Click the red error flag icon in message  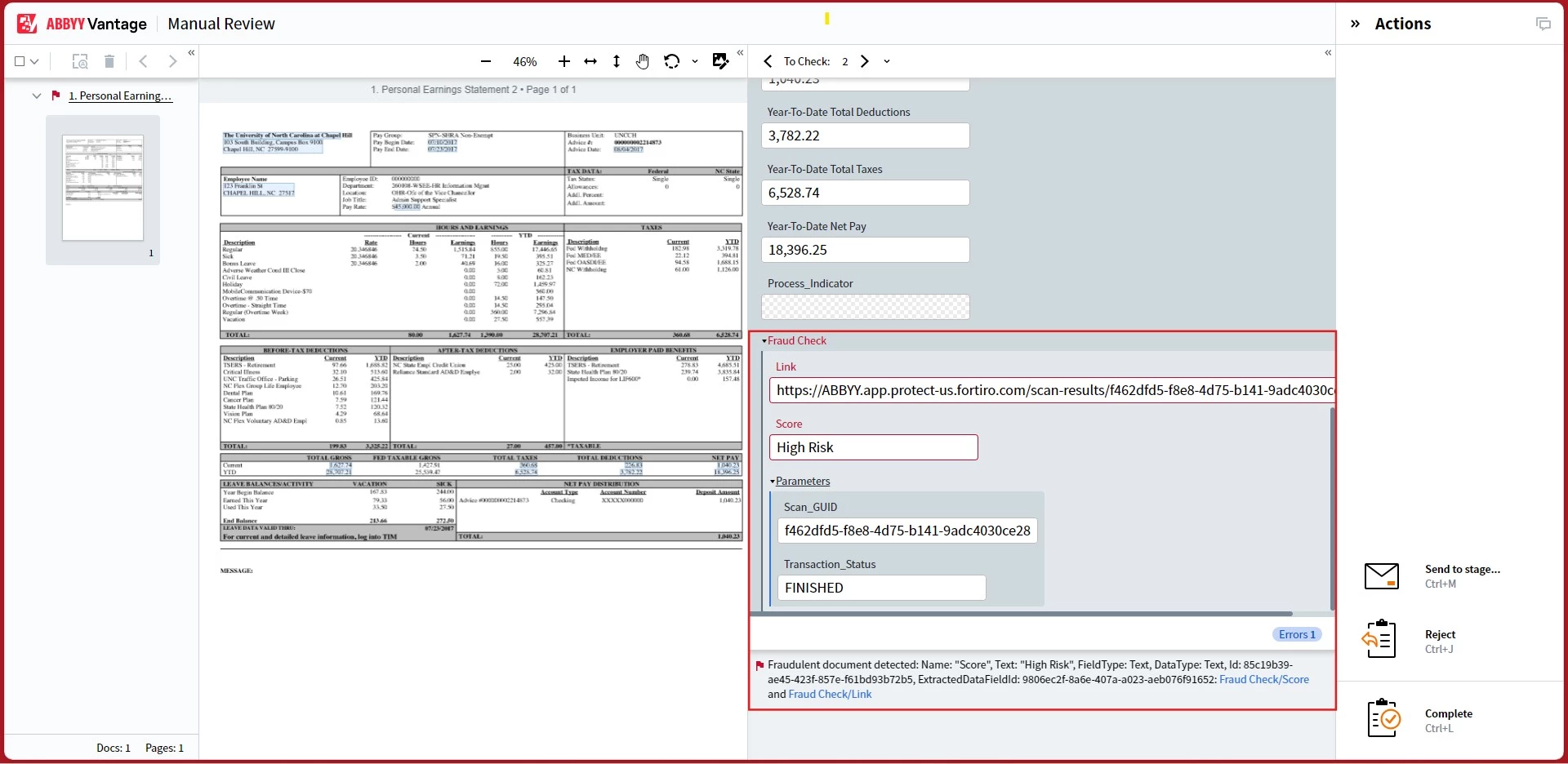(759, 665)
